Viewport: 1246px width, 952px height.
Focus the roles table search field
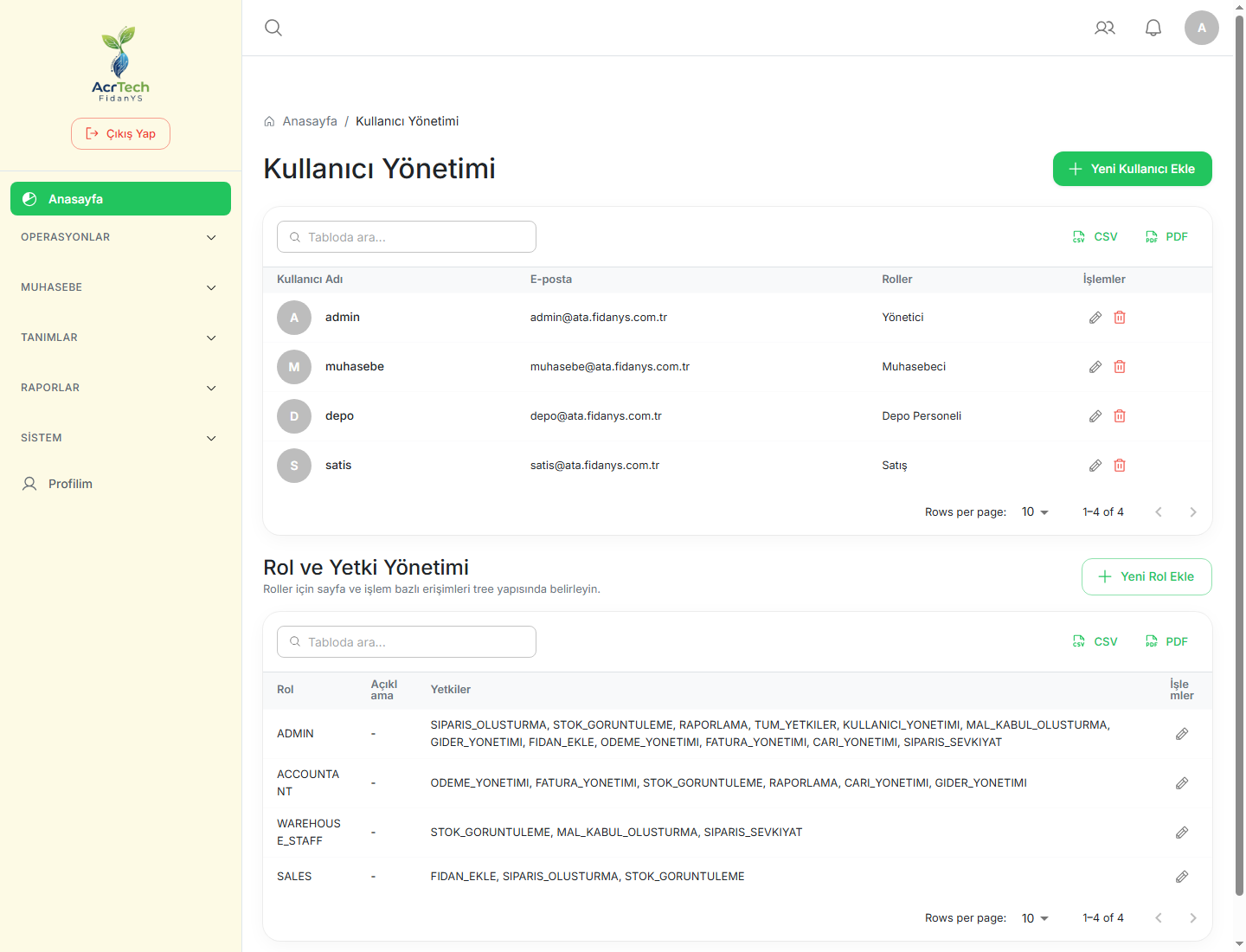coord(407,642)
